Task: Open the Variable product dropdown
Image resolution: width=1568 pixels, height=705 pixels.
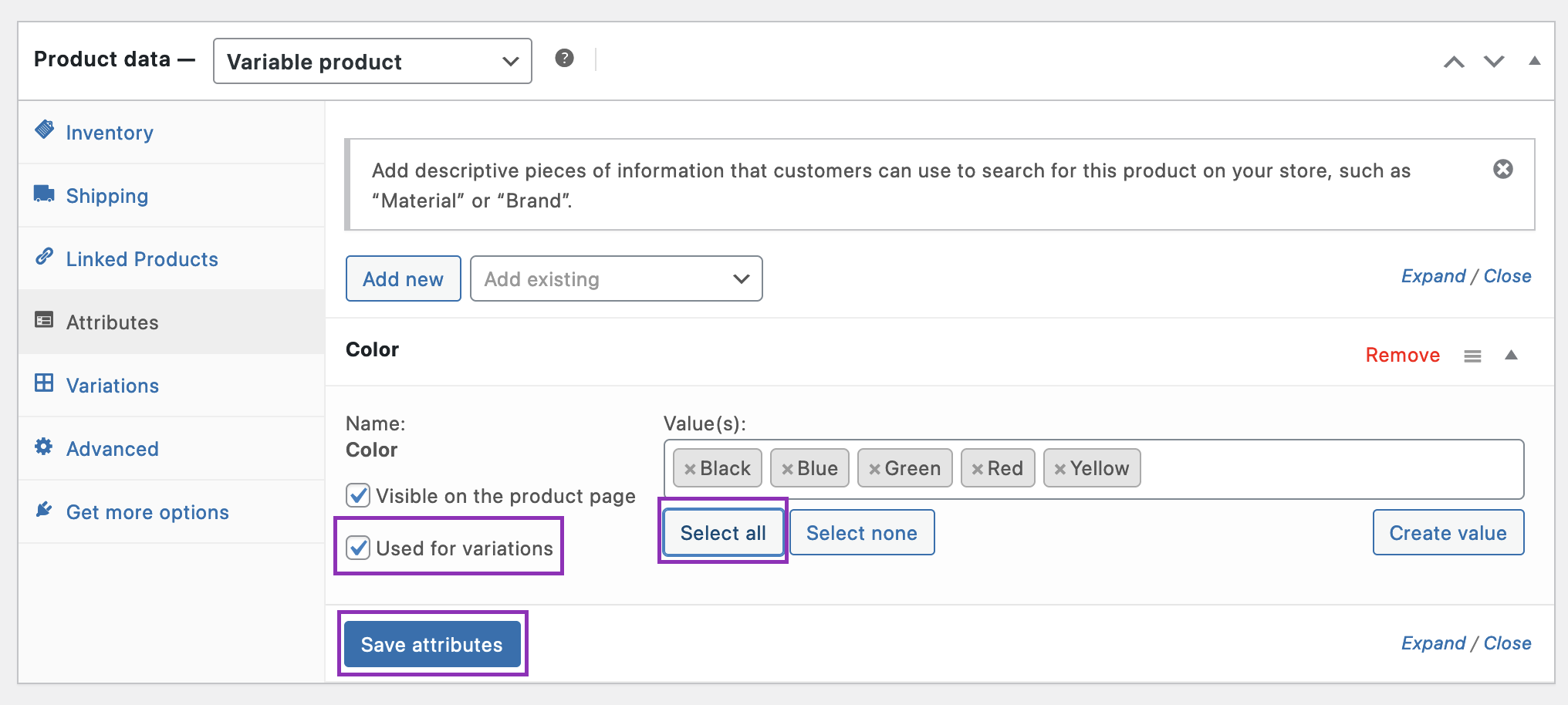Action: [x=372, y=61]
